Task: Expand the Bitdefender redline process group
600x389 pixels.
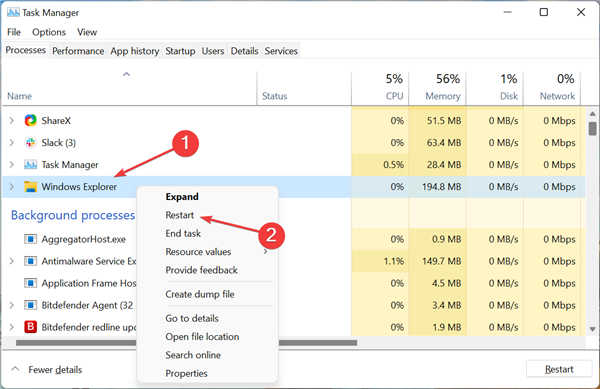Action: click(x=11, y=327)
